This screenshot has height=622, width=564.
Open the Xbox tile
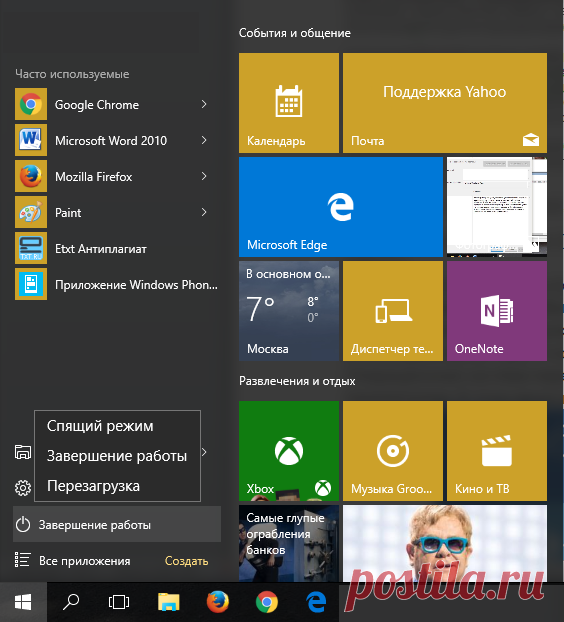coord(289,451)
